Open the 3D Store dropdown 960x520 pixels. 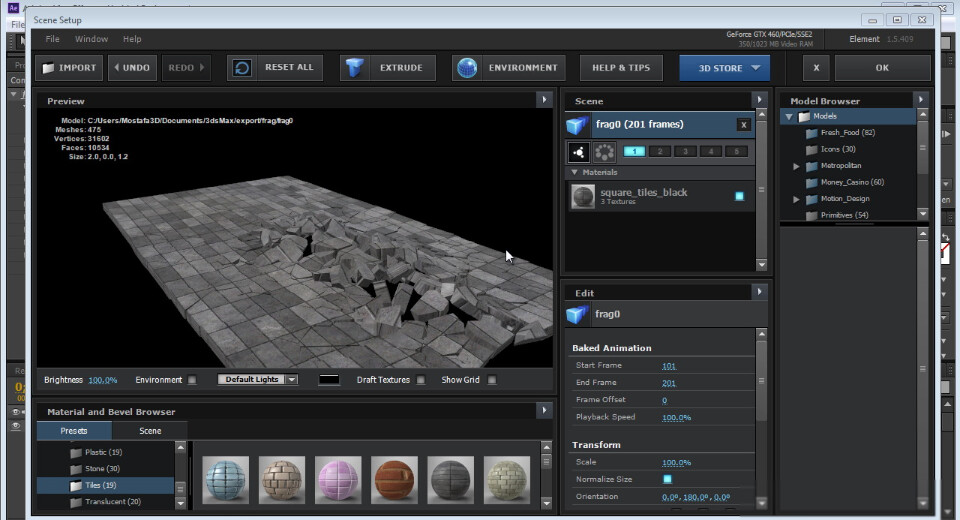click(x=724, y=68)
